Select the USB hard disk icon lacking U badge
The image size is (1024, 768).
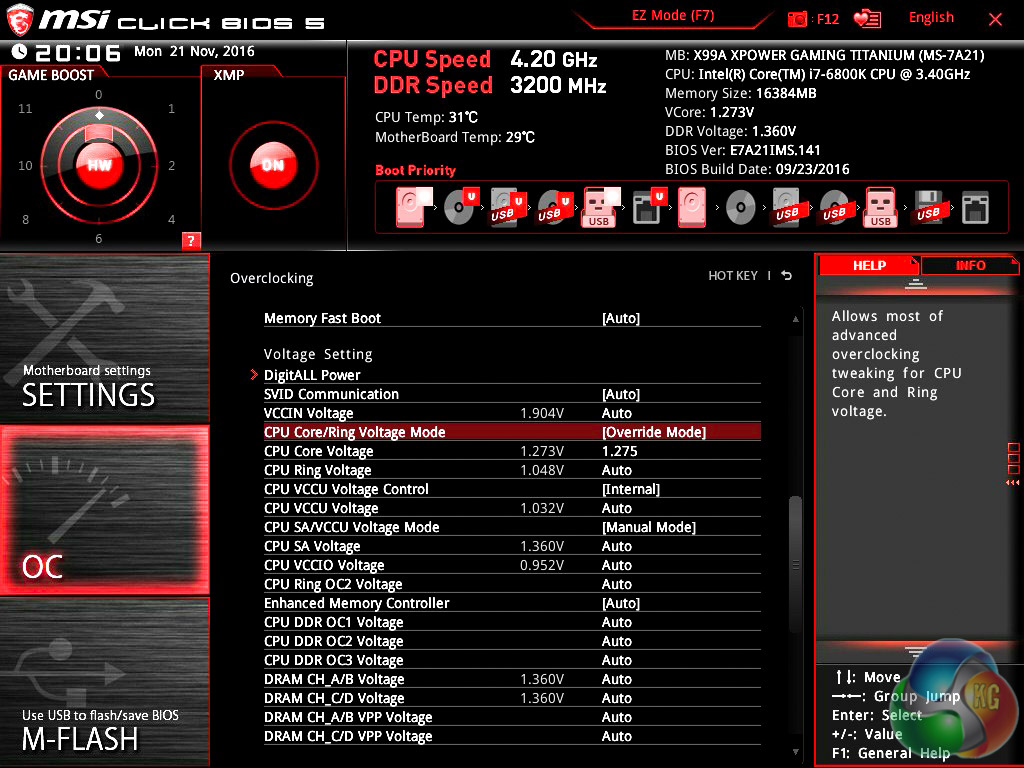(x=788, y=207)
